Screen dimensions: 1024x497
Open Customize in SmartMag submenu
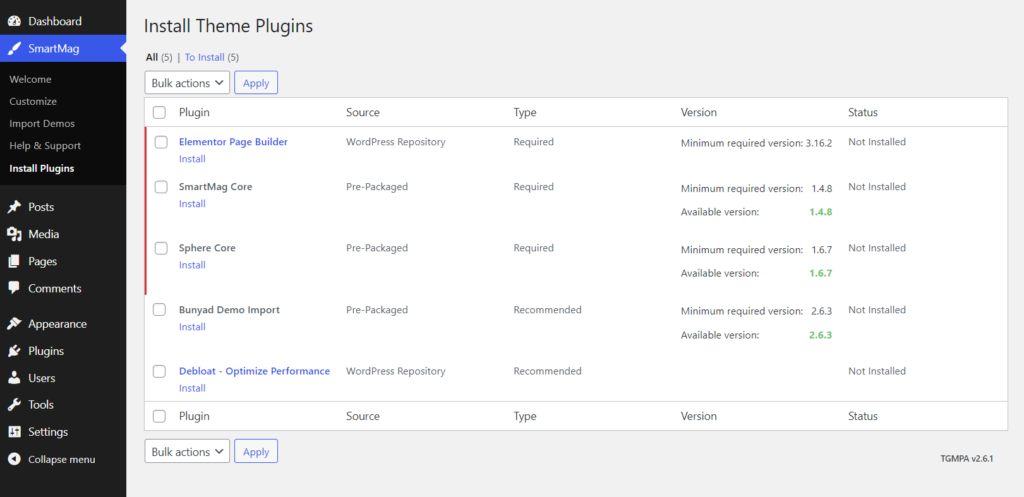tap(33, 102)
